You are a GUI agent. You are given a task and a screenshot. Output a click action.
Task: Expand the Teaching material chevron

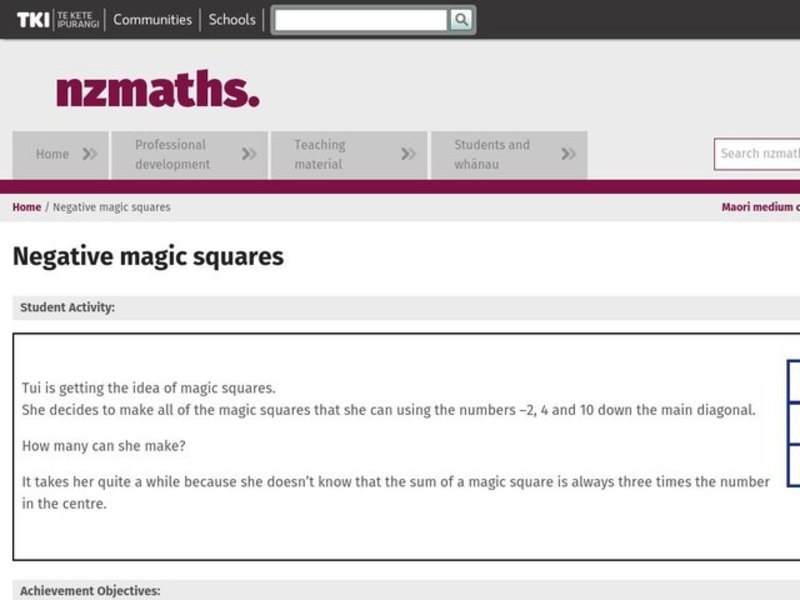406,154
